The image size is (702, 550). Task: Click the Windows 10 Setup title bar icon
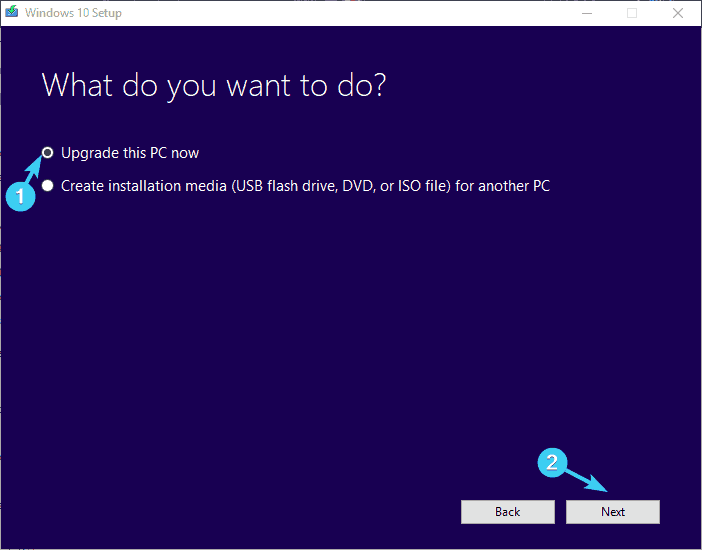click(11, 12)
